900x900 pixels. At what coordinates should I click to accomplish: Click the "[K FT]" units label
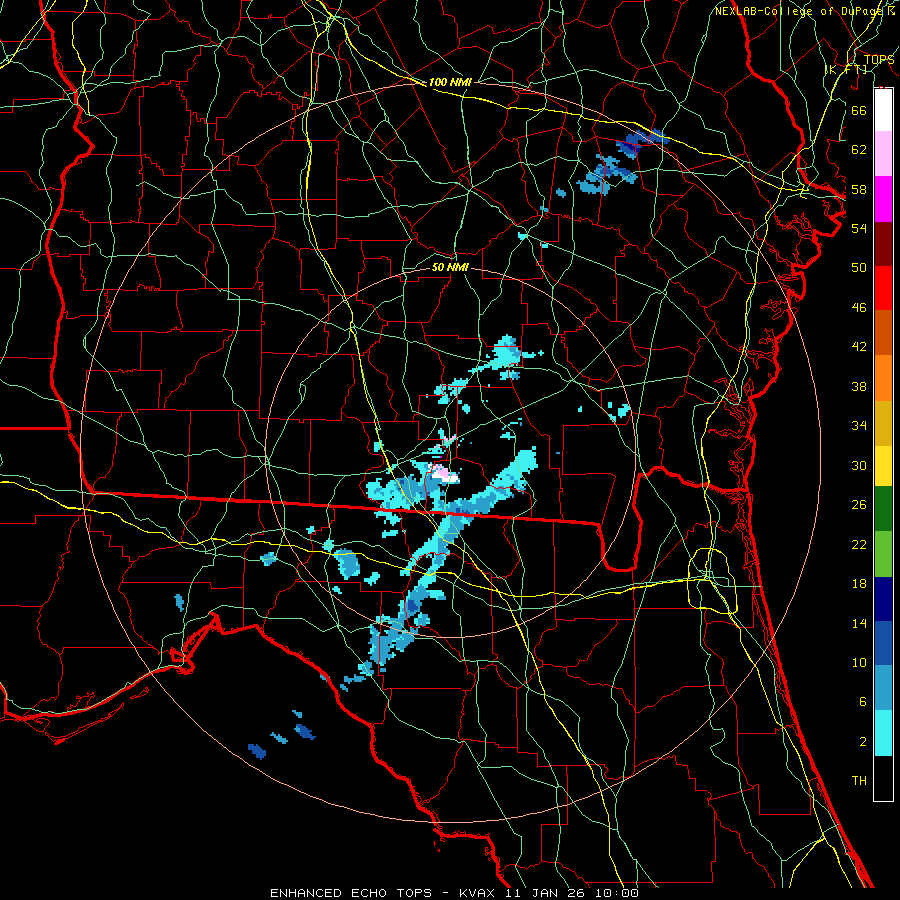pos(846,70)
